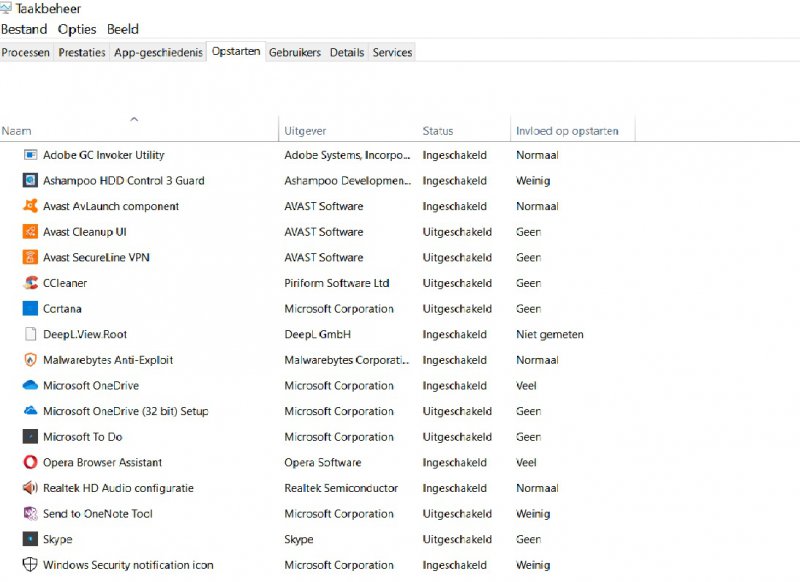The image size is (800, 582).
Task: Click the Send to OneNote Tool icon
Action: pyautogui.click(x=30, y=513)
